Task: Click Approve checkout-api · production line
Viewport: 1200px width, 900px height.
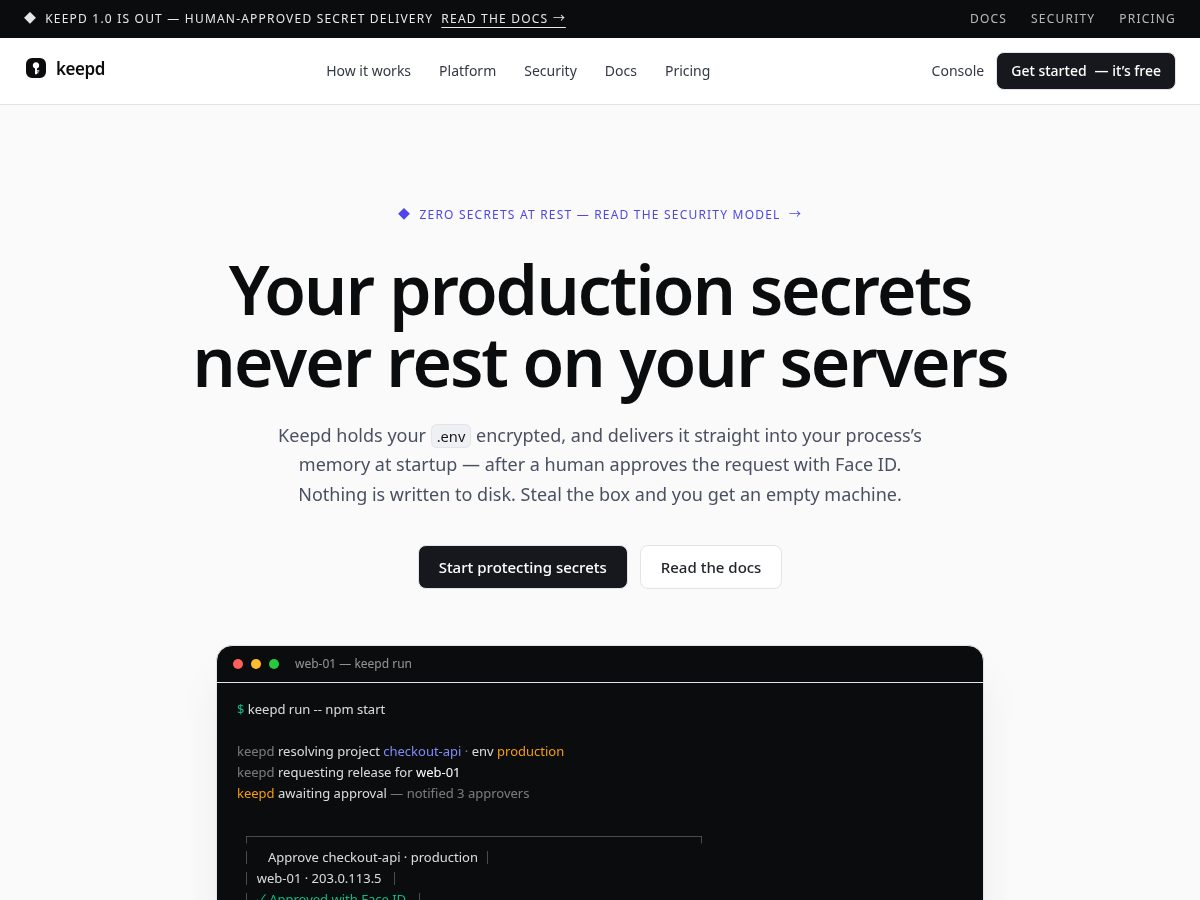Action: click(x=373, y=857)
